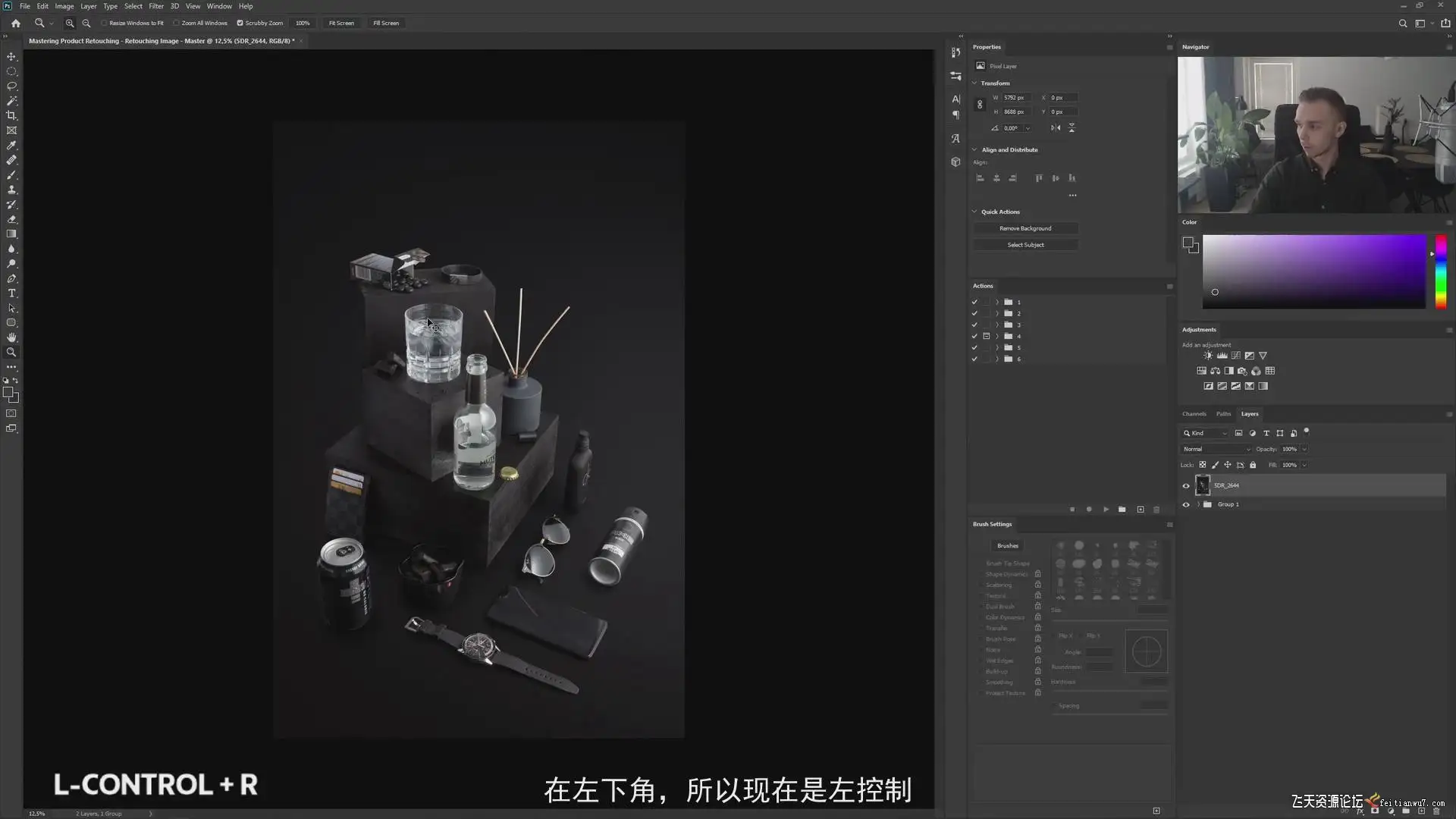Click the Photoshop Home icon

(16, 23)
